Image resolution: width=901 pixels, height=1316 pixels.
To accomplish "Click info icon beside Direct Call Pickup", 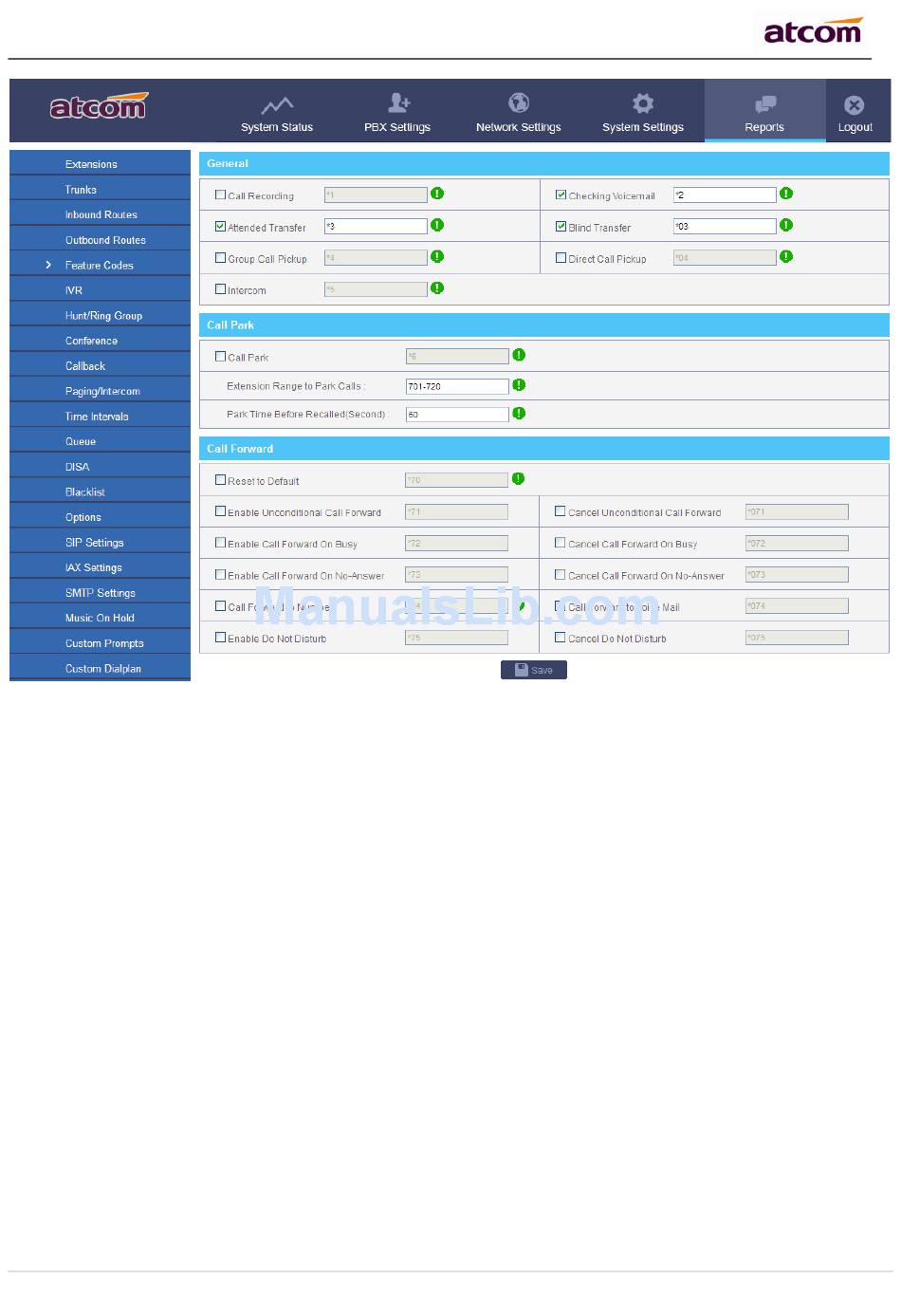I will [x=786, y=256].
